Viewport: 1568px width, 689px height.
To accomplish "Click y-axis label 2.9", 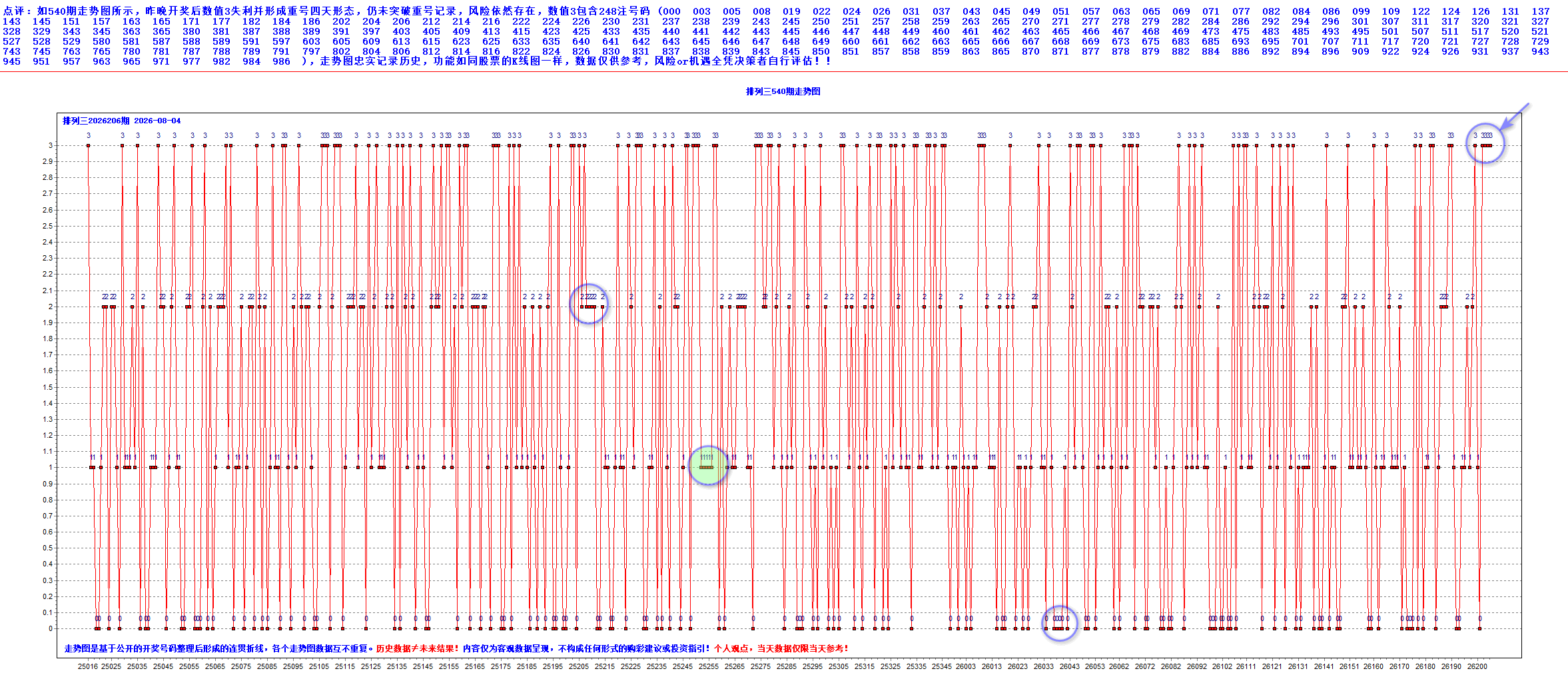I will pos(47,161).
